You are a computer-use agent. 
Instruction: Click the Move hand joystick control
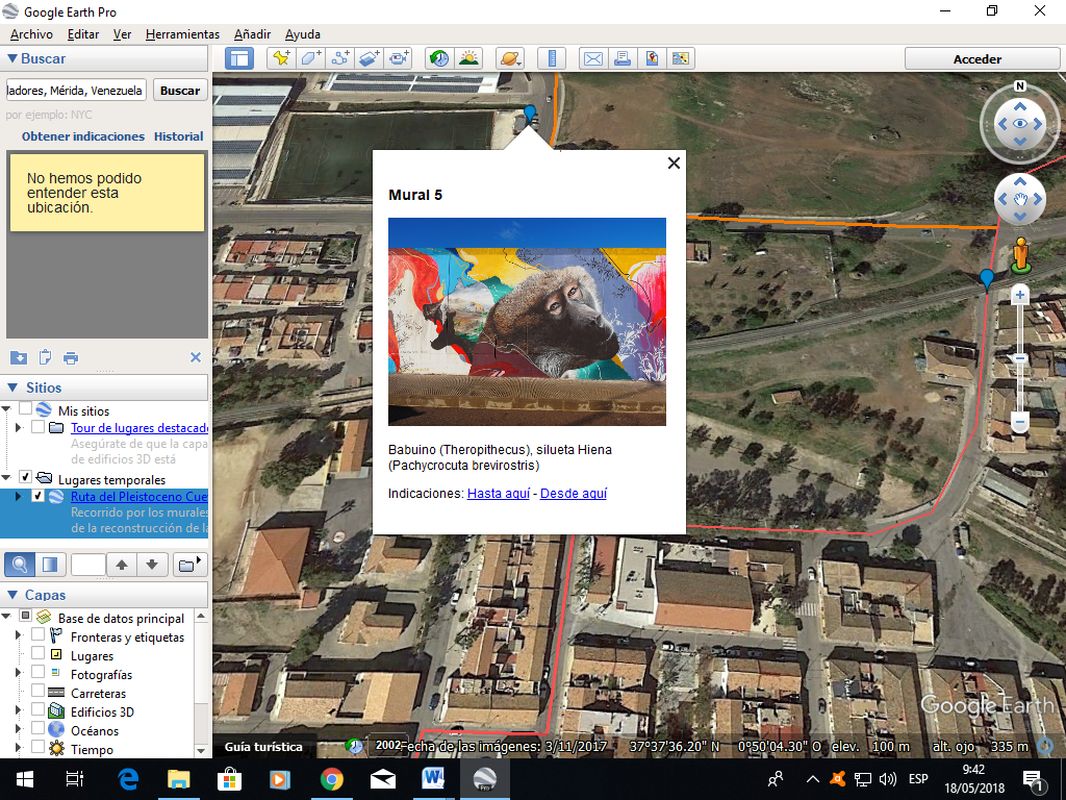coord(1020,199)
